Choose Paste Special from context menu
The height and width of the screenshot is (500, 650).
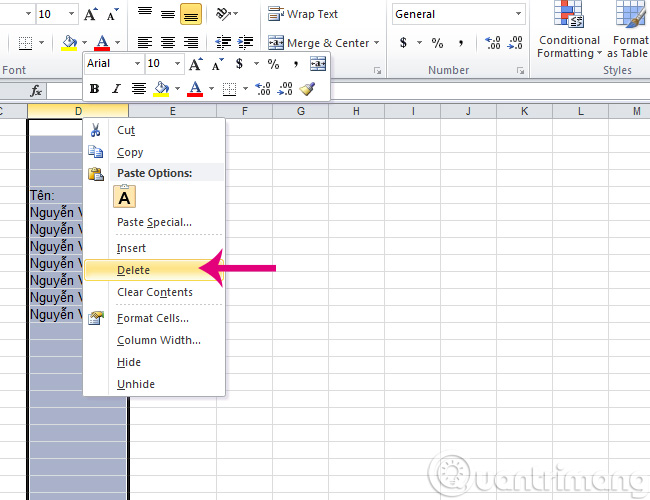[154, 222]
